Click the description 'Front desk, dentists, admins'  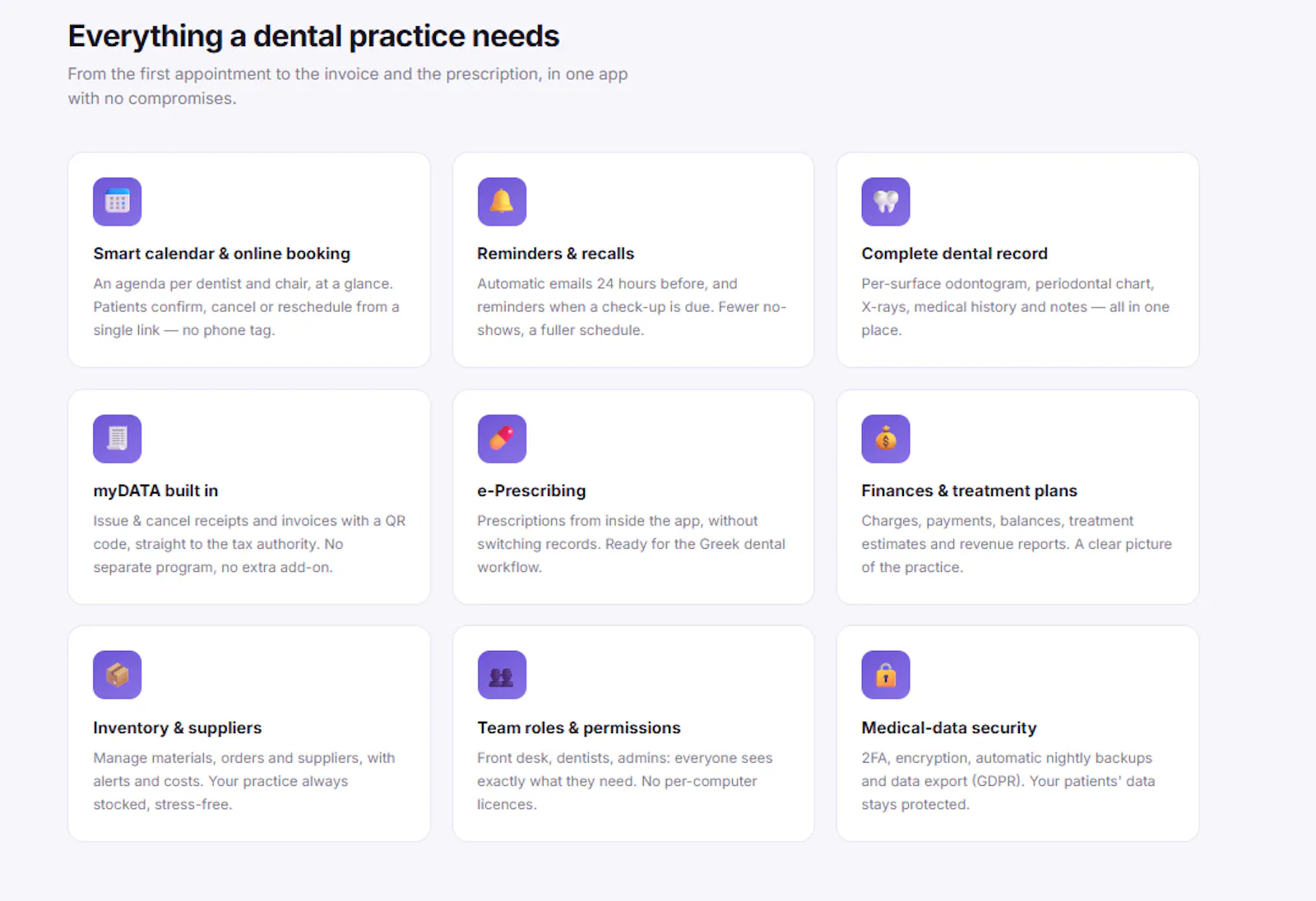pos(625,781)
